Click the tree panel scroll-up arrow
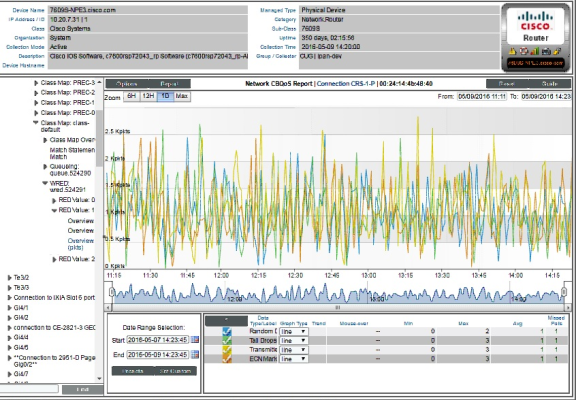The height and width of the screenshot is (400, 576). click(x=99, y=82)
